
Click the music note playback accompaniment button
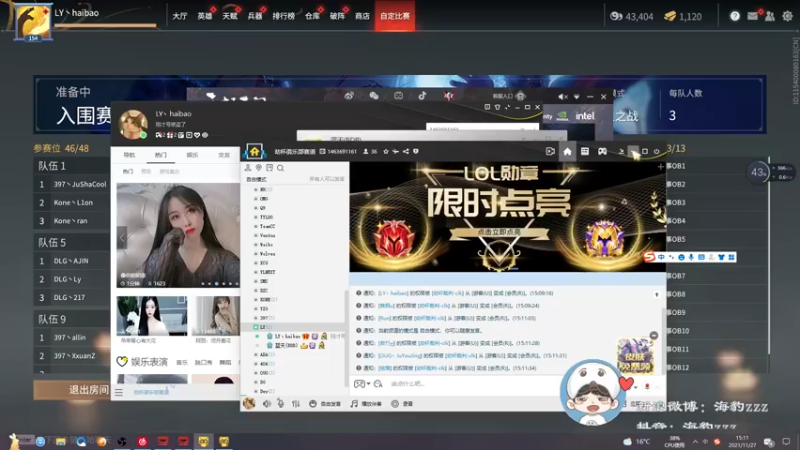(x=366, y=404)
